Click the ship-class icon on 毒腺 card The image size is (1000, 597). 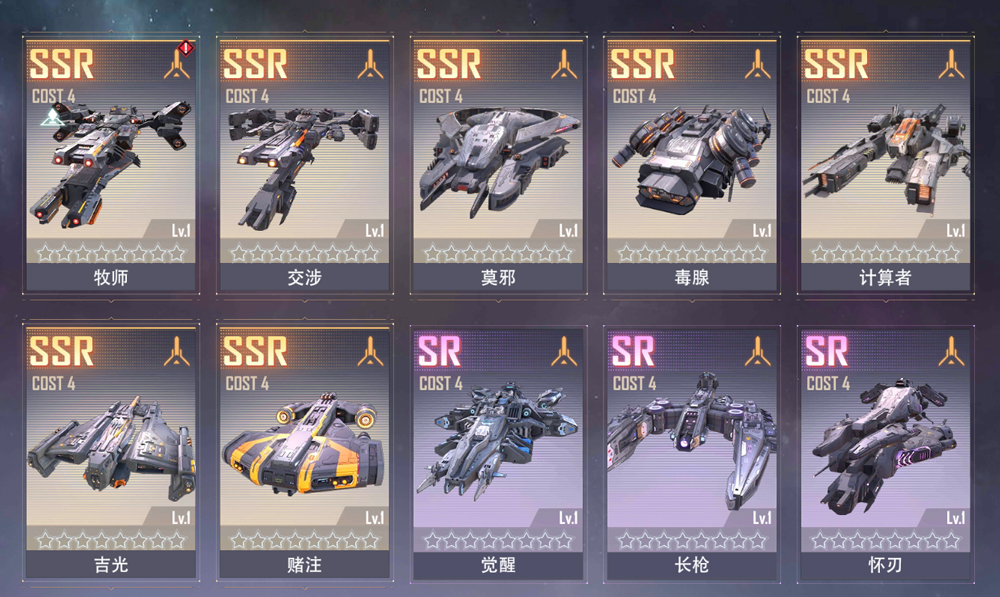tap(758, 64)
